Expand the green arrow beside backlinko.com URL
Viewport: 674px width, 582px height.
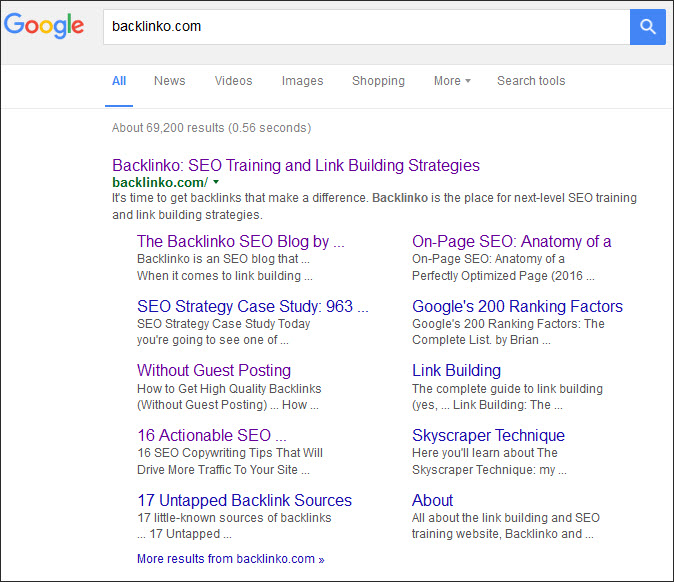[x=216, y=183]
